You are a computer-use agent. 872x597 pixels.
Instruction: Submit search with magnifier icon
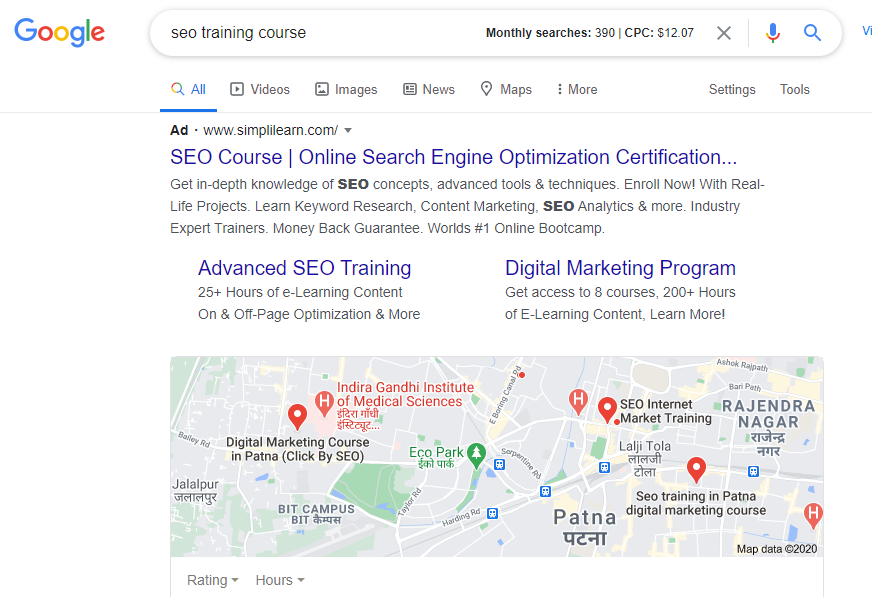click(812, 33)
